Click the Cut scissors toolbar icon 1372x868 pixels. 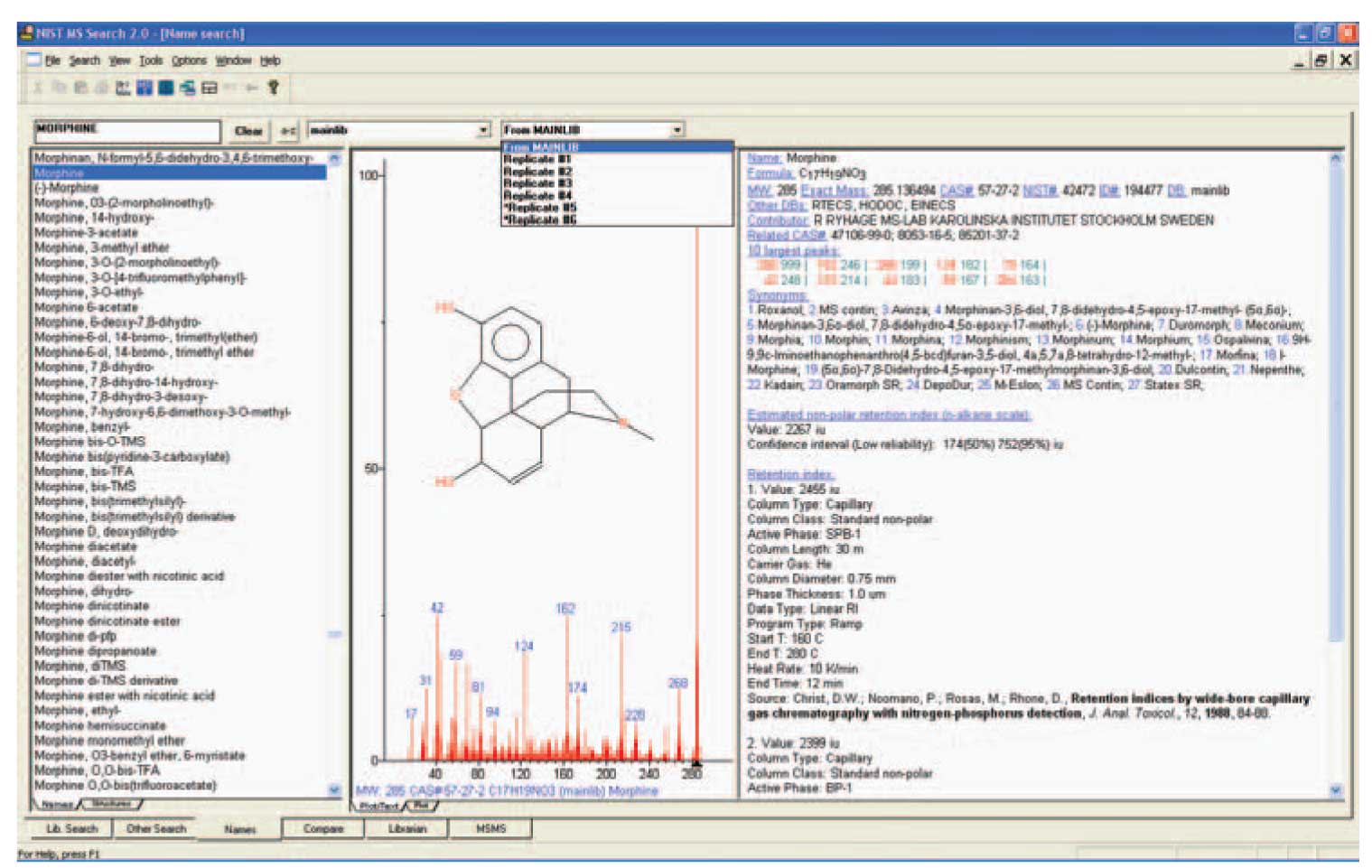38,88
